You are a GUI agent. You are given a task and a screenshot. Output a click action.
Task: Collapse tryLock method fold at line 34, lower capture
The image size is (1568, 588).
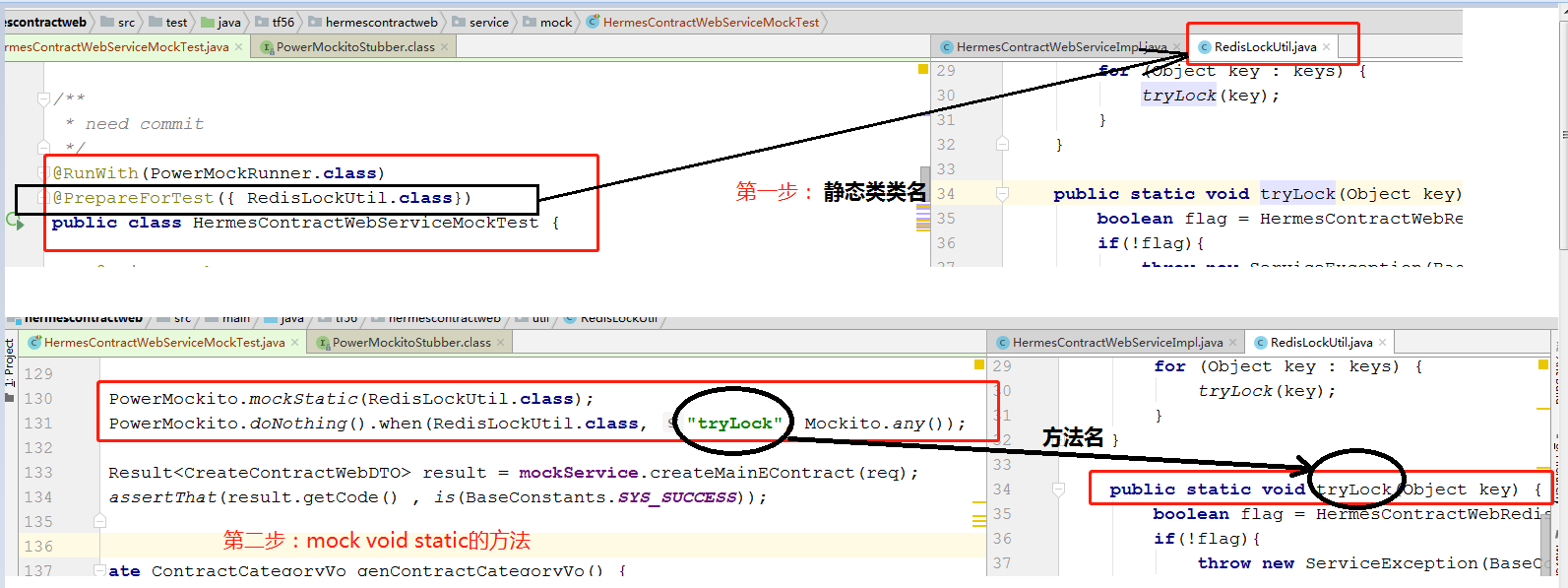pyautogui.click(x=1058, y=489)
